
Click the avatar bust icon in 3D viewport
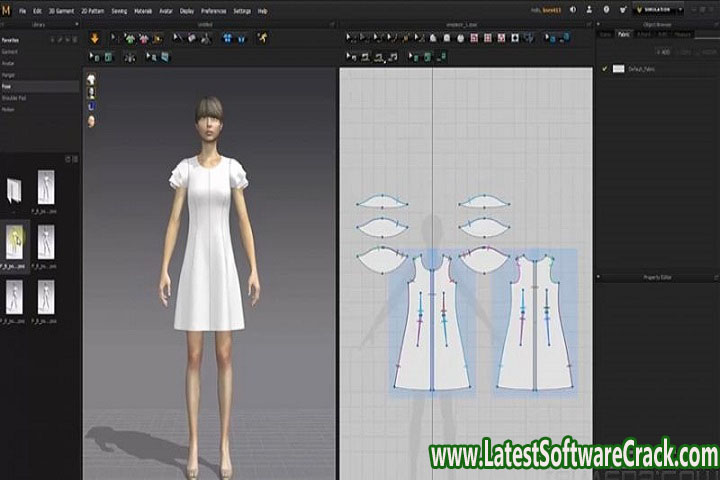[91, 93]
